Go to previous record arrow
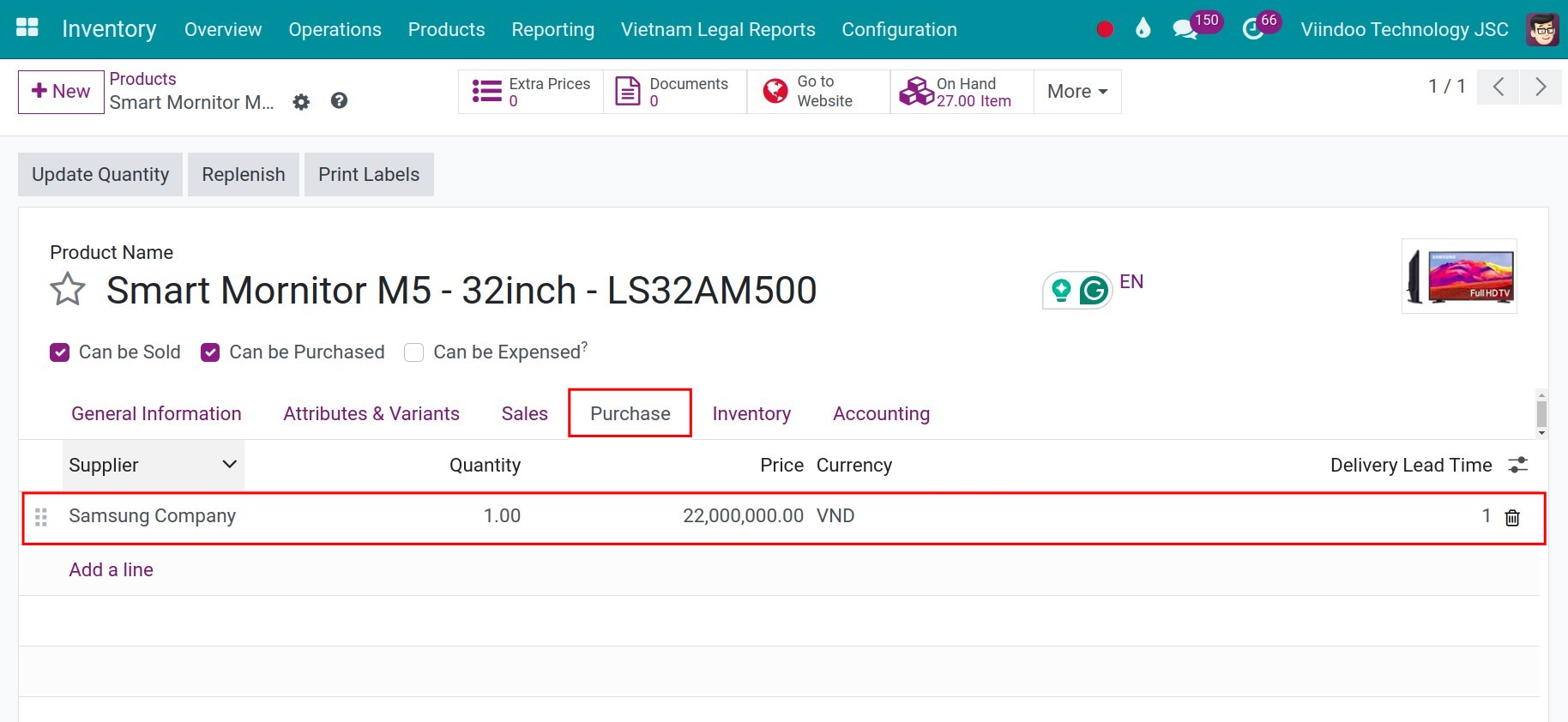 click(1499, 87)
